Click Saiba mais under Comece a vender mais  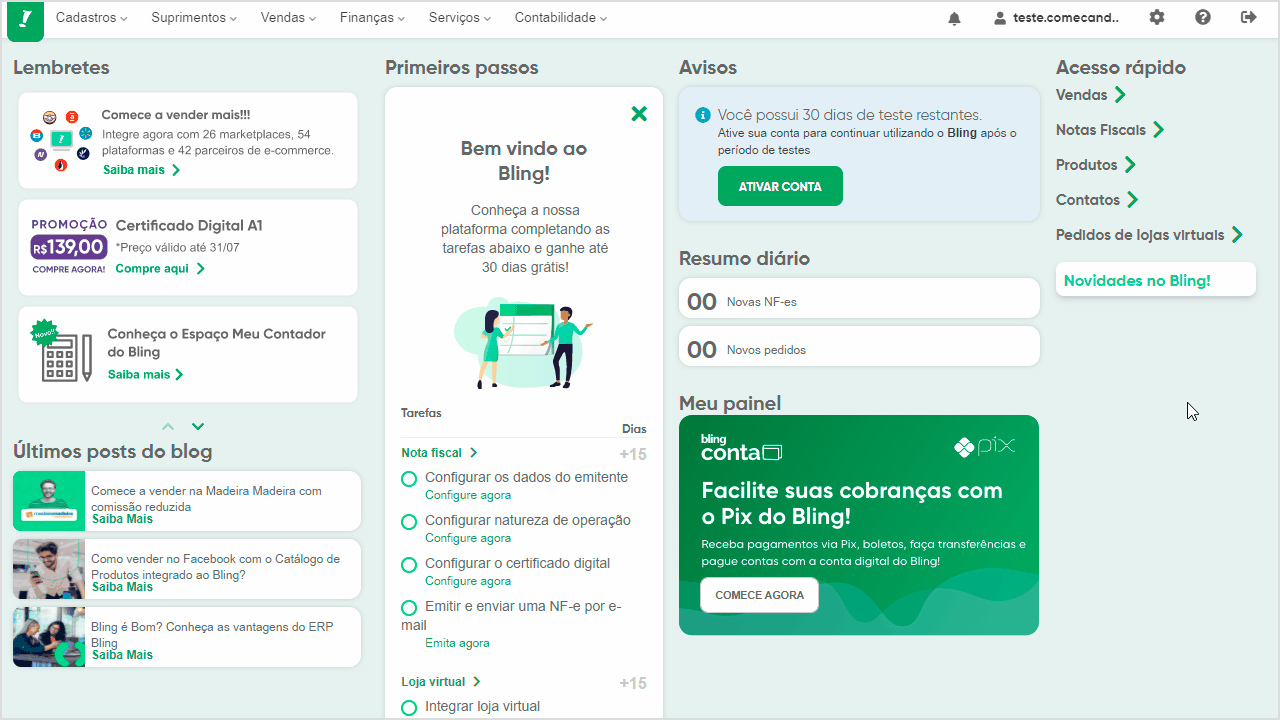coord(141,170)
